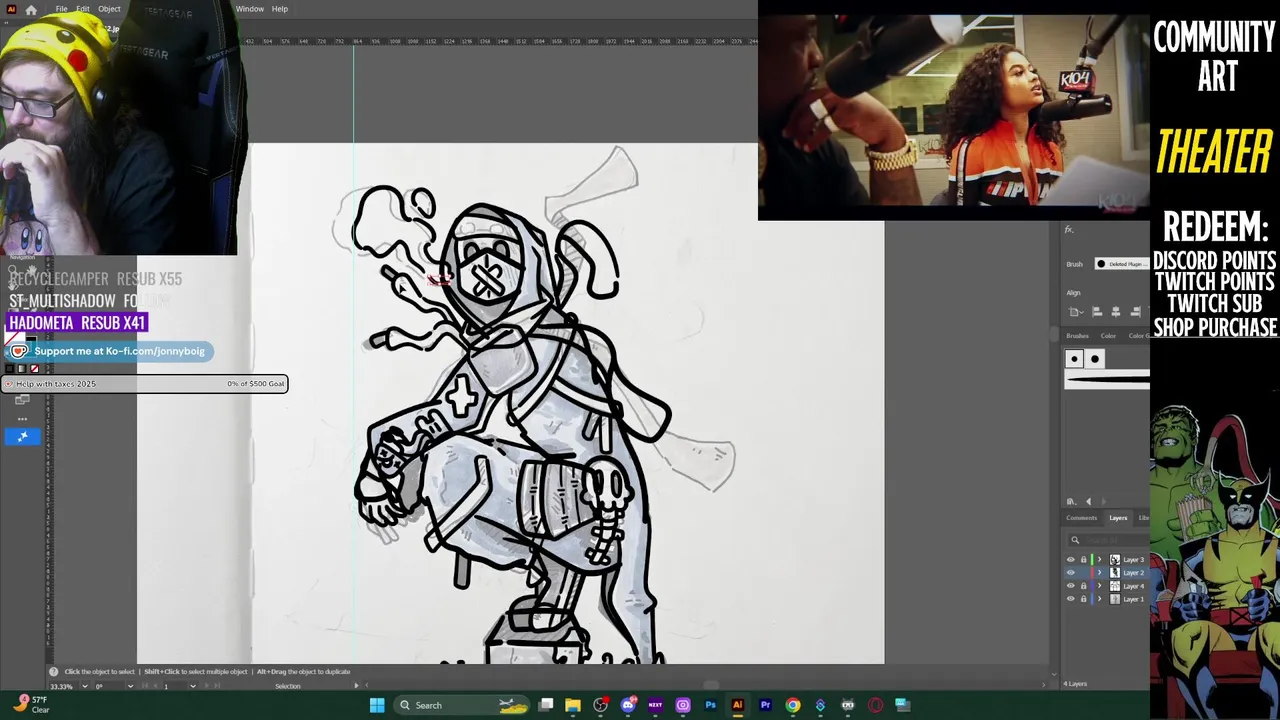The height and width of the screenshot is (720, 1280).
Task: Click the Ko-fi support link banner
Action: [109, 351]
